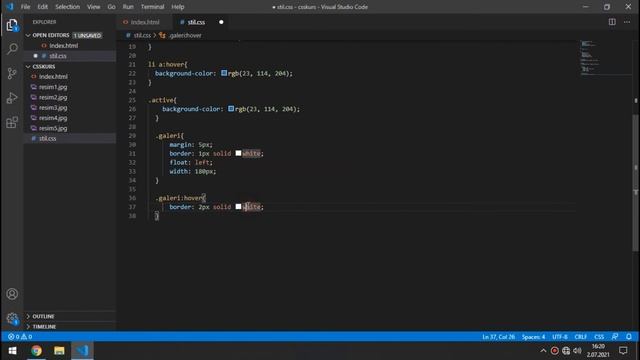
Task: Select the Visual Studio Code taskbar icon
Action: (x=82, y=351)
